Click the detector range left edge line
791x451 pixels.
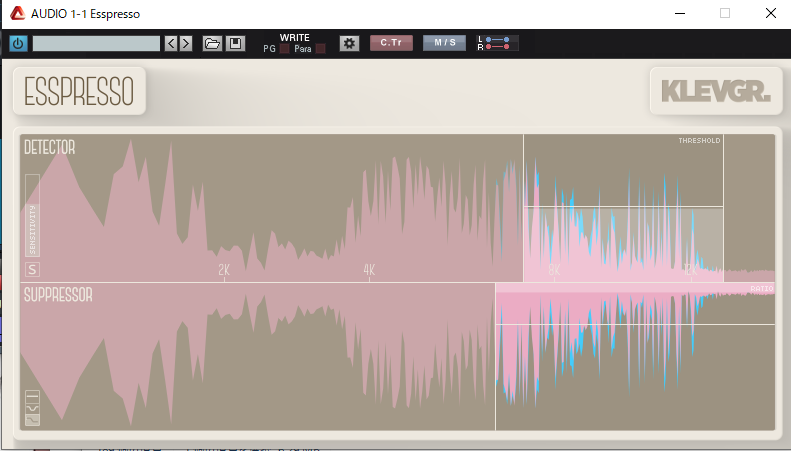[x=524, y=208]
